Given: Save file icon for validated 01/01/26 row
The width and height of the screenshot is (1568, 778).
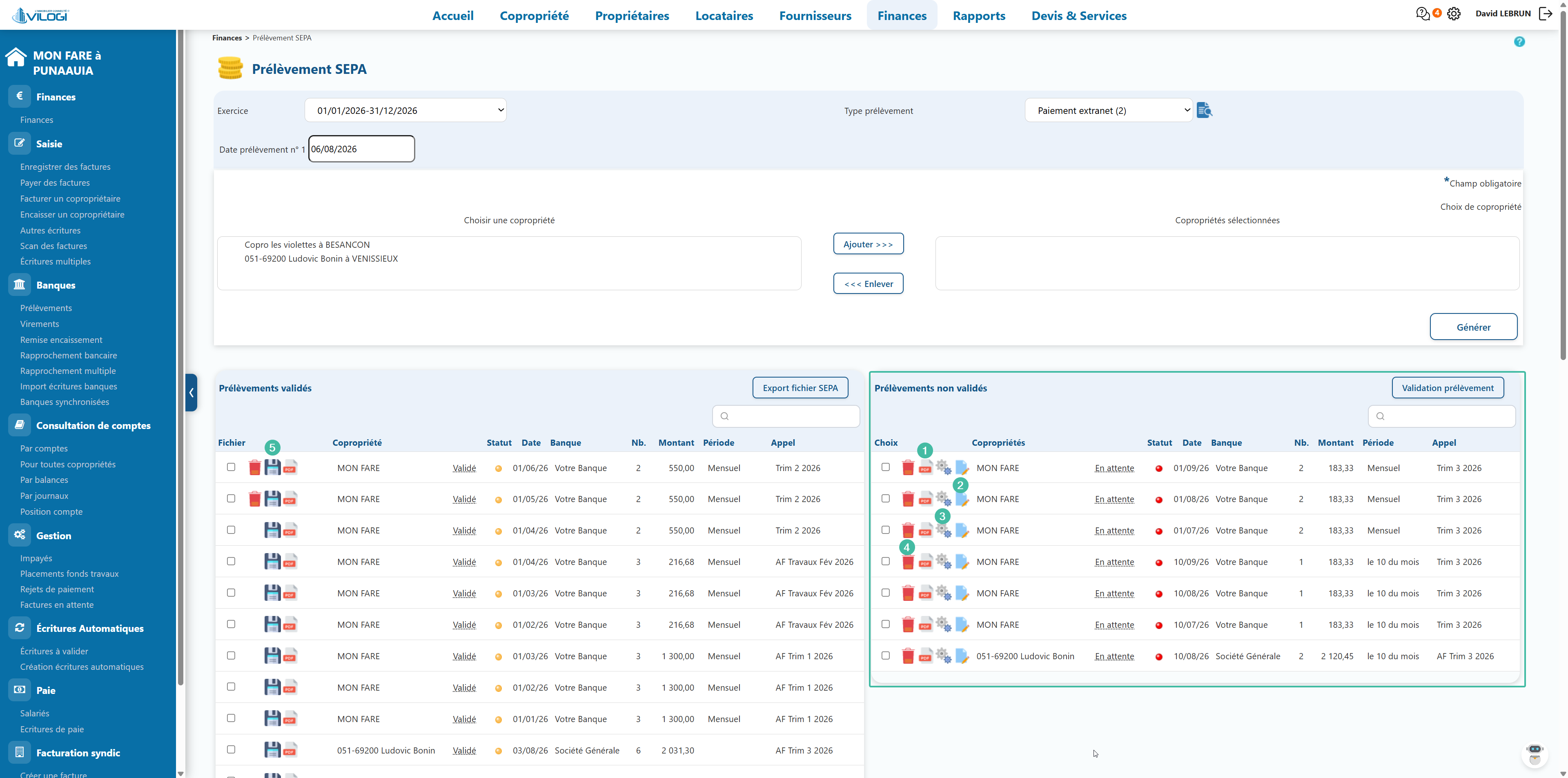Looking at the screenshot, I should tap(272, 718).
